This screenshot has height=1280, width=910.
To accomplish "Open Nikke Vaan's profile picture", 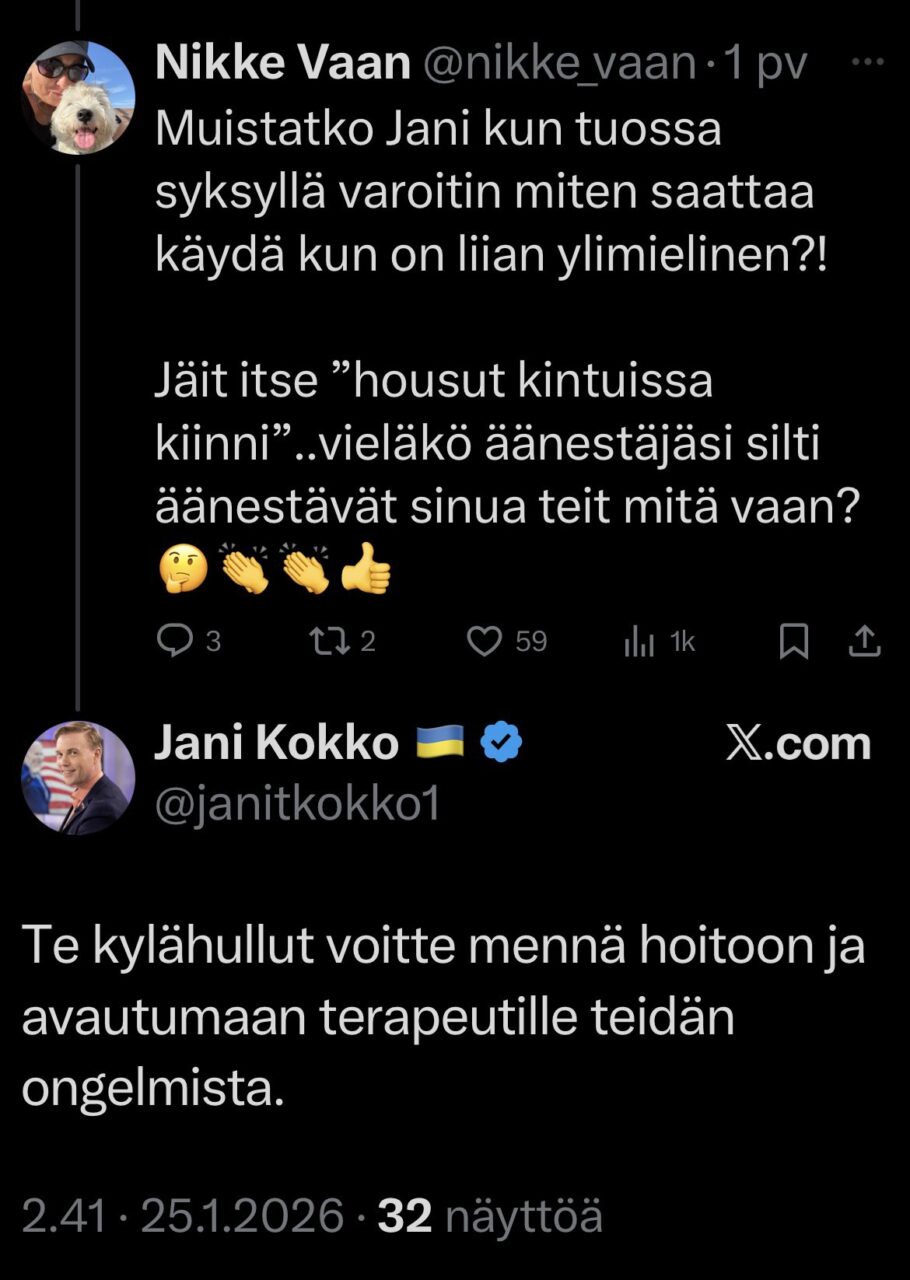I will [78, 98].
